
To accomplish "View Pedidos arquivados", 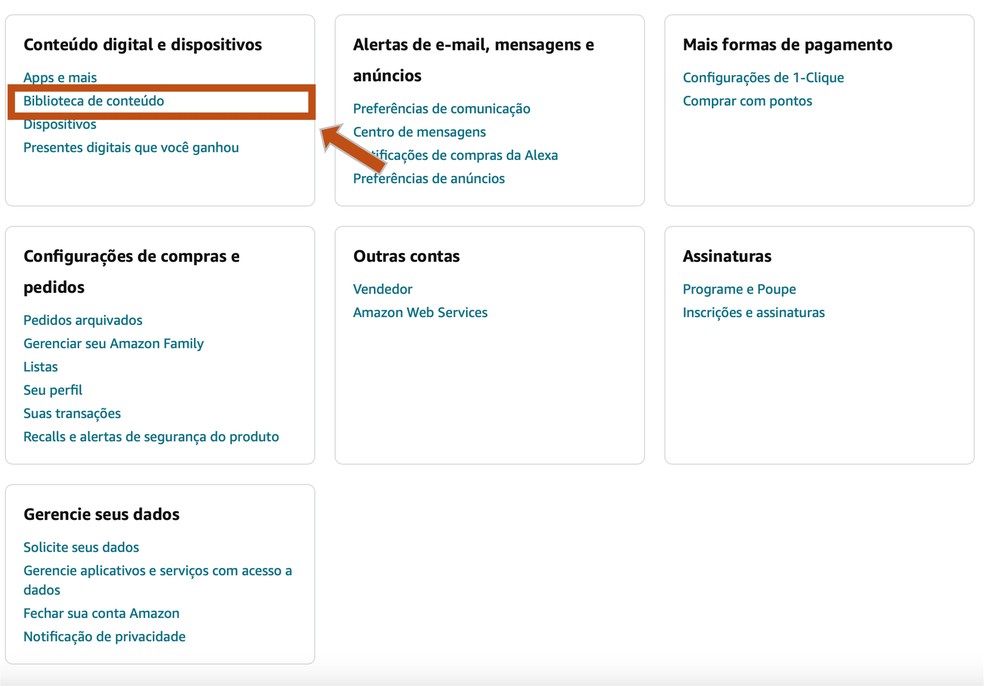I will pyautogui.click(x=83, y=320).
